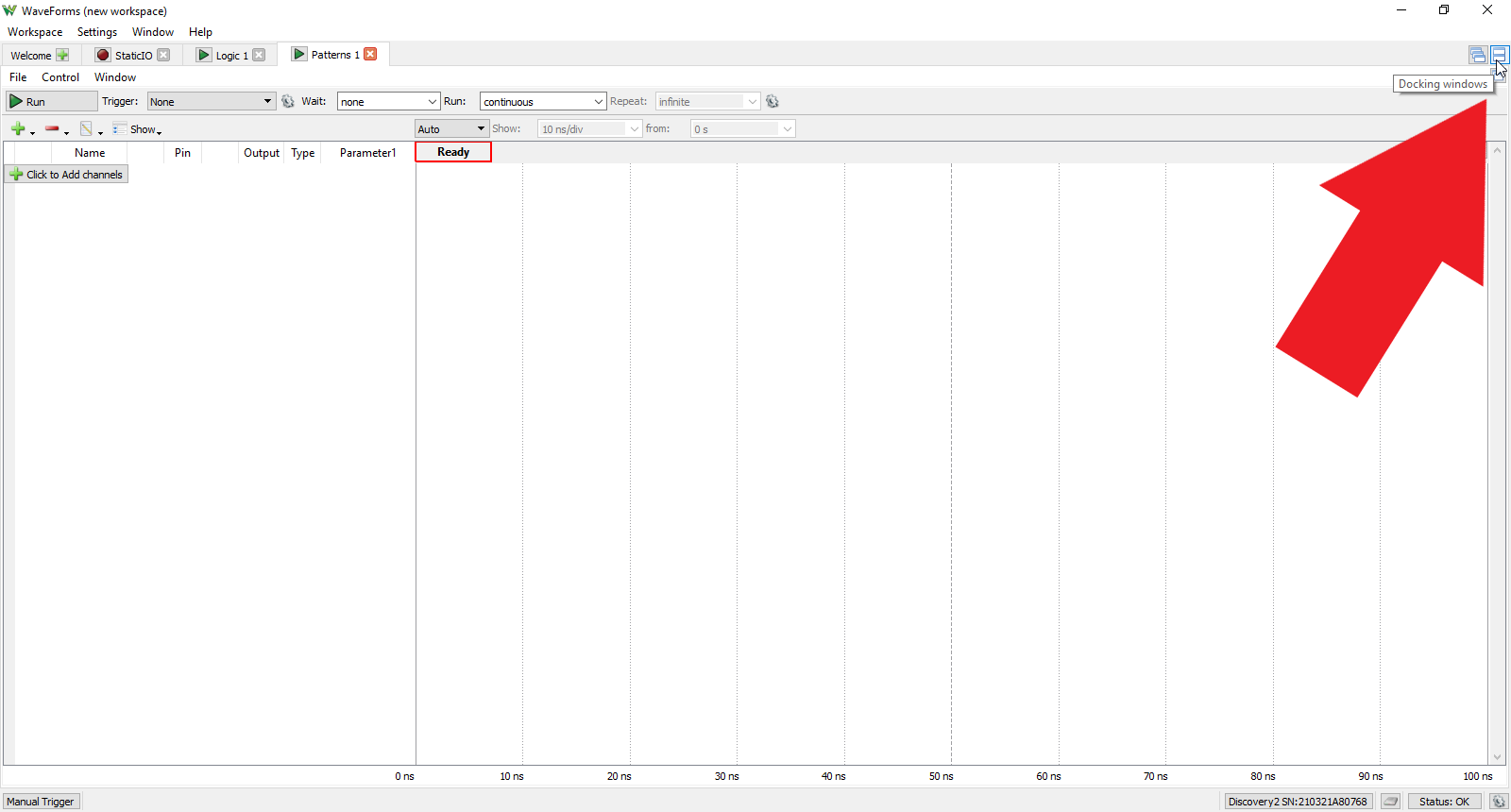This screenshot has height=812, width=1511.
Task: Click the green plus add channel icon
Action: tap(18, 128)
